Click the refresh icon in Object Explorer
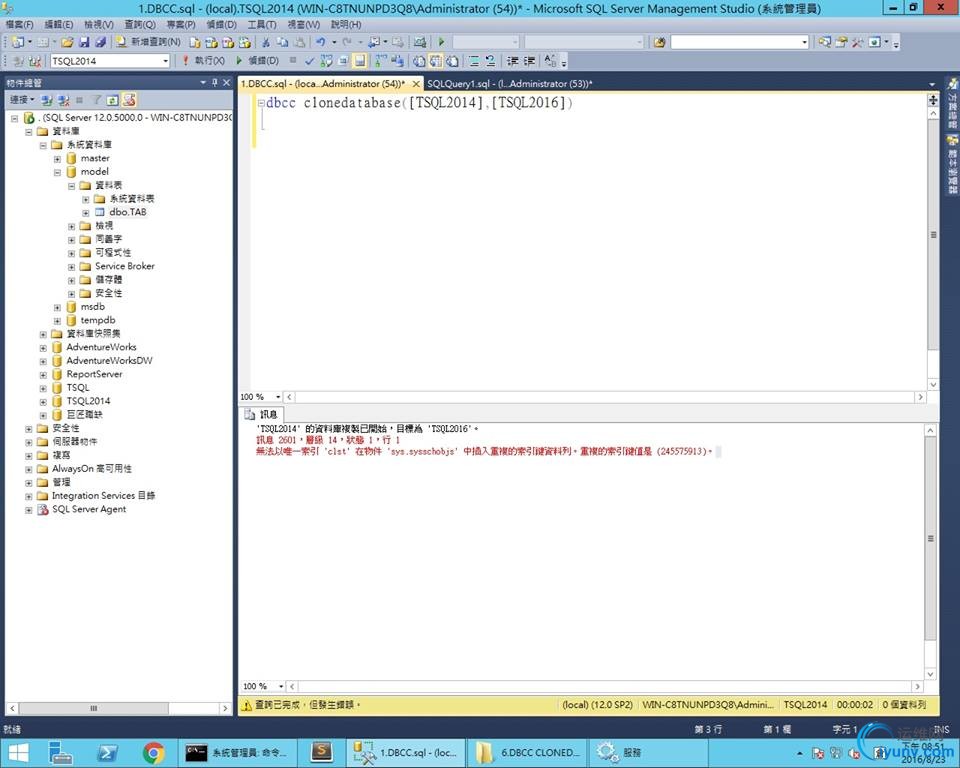 [x=113, y=100]
